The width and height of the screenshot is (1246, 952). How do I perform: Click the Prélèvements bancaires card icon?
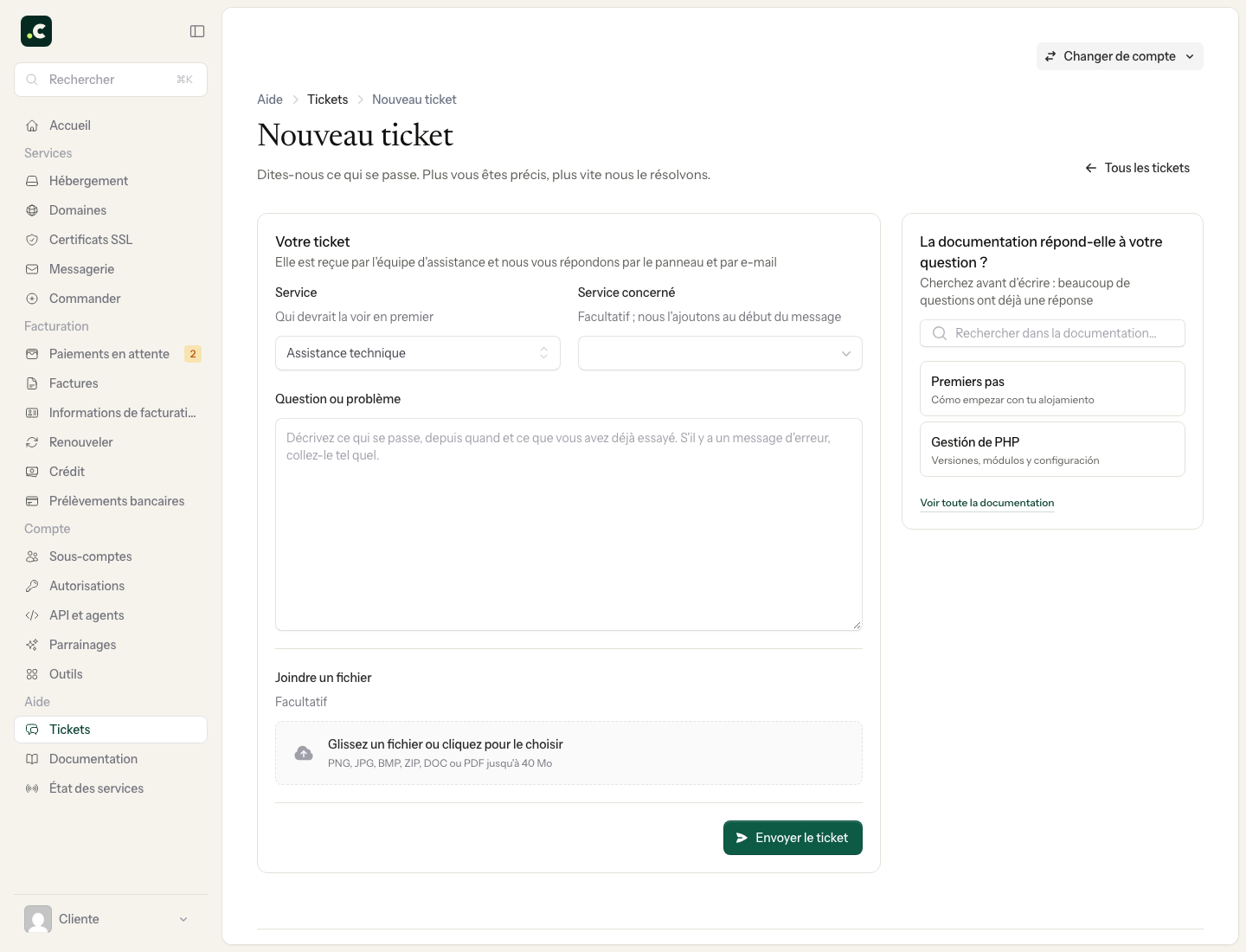[x=32, y=501]
